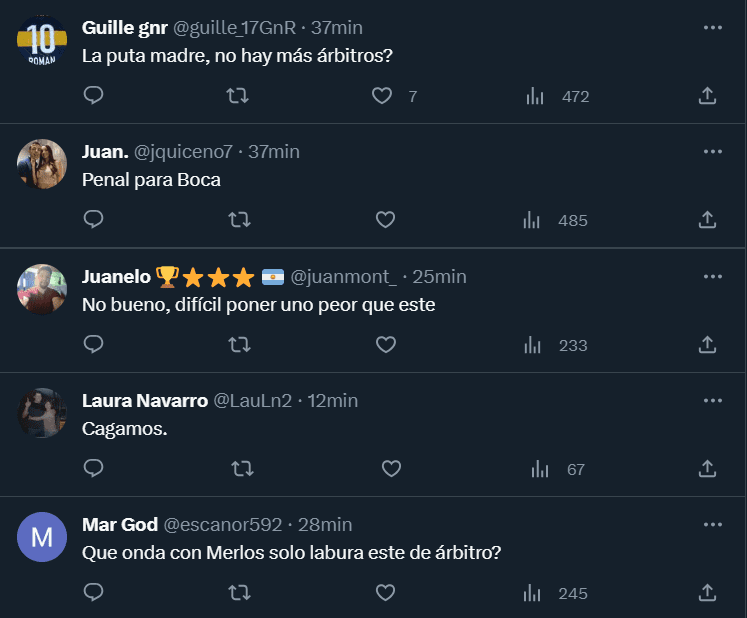Like Guille gnr's tweet with 7 likes
This screenshot has width=747, height=618.
coord(381,96)
